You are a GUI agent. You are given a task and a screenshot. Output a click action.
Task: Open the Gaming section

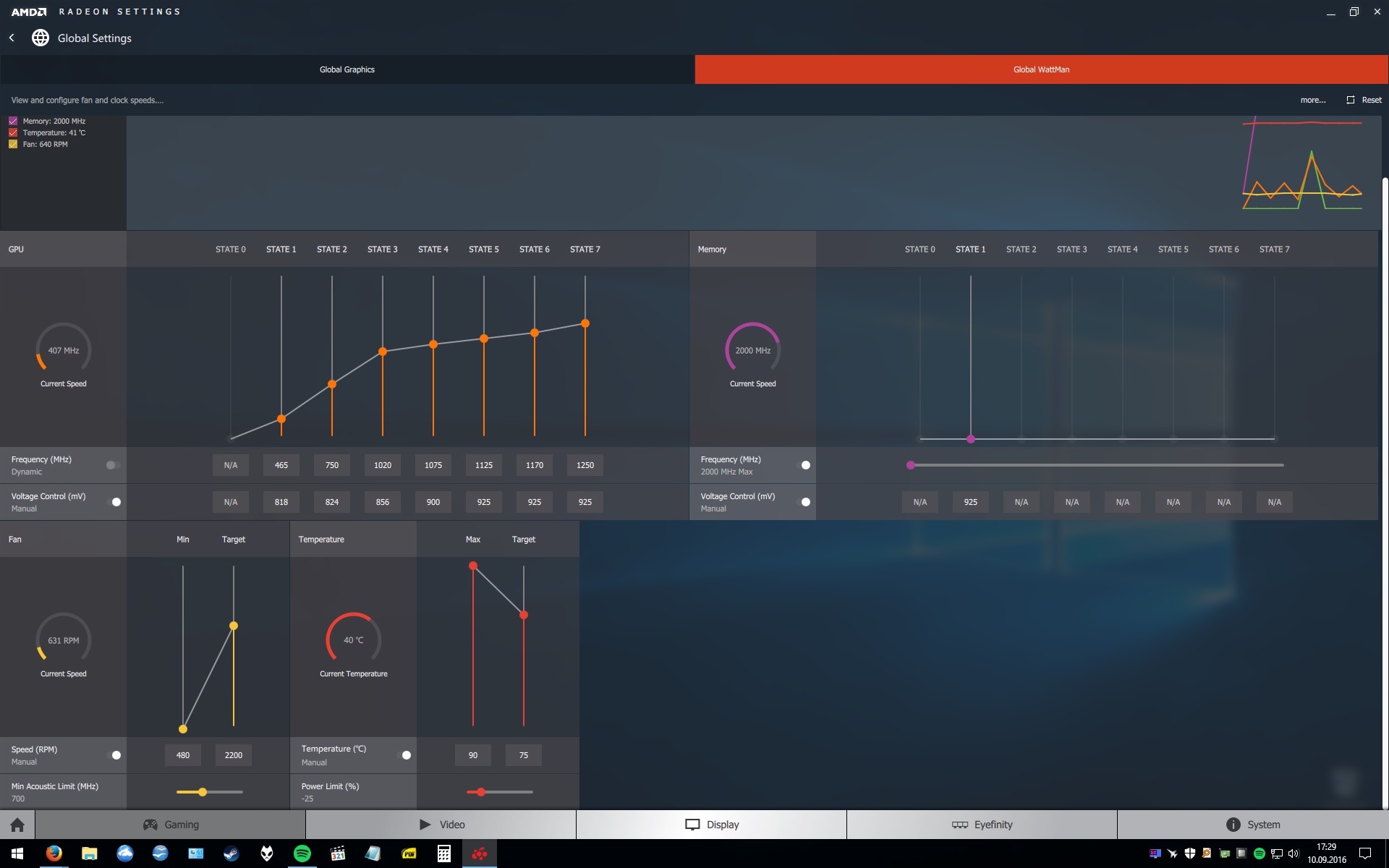171,825
